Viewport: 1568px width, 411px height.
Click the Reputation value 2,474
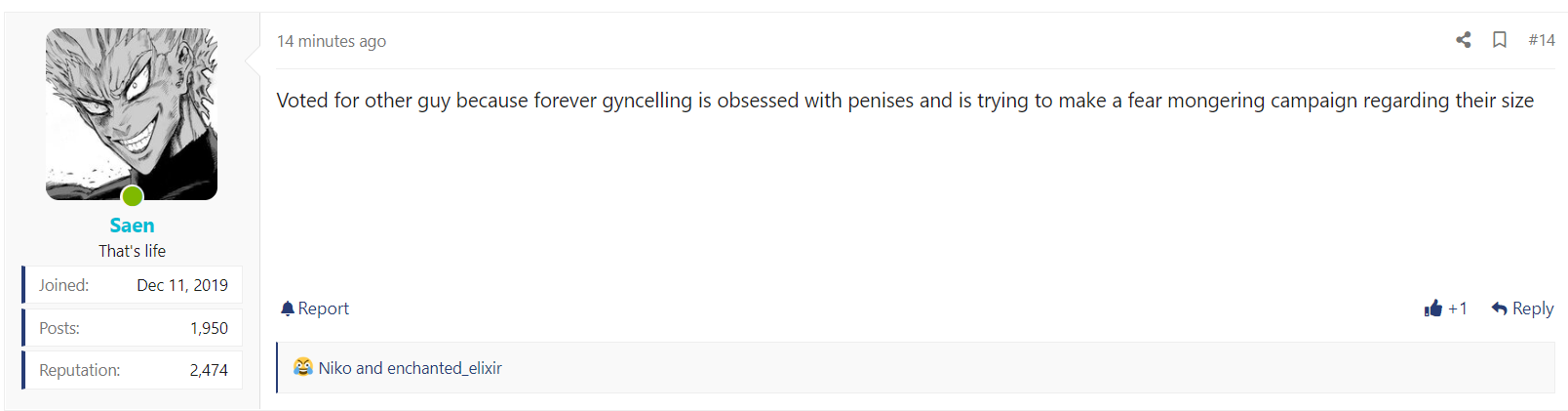click(209, 370)
